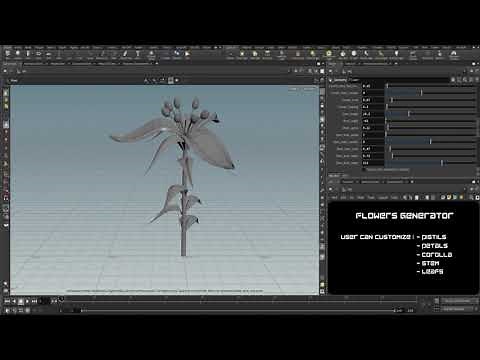Add a new tab to network pane
Image resolution: width=480 pixels, height=360 pixels.
click(412, 182)
